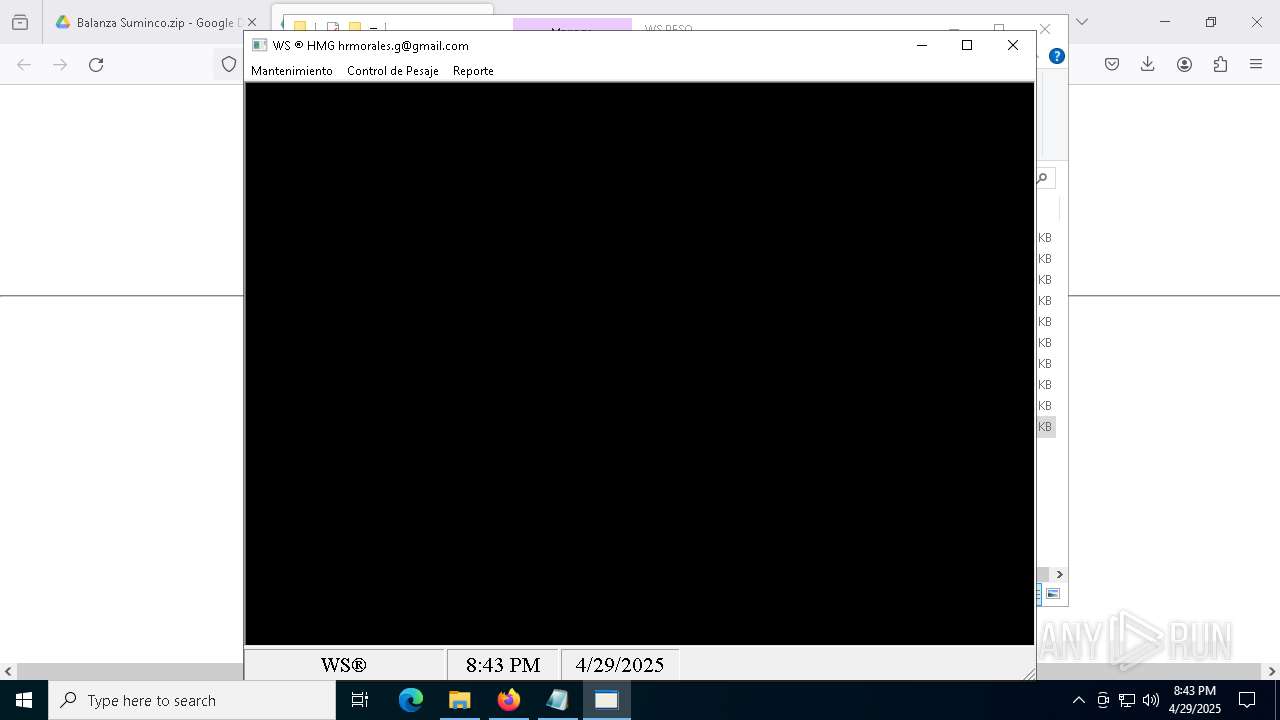Maximize the WS HMG window
The height and width of the screenshot is (720, 1280).
[967, 45]
